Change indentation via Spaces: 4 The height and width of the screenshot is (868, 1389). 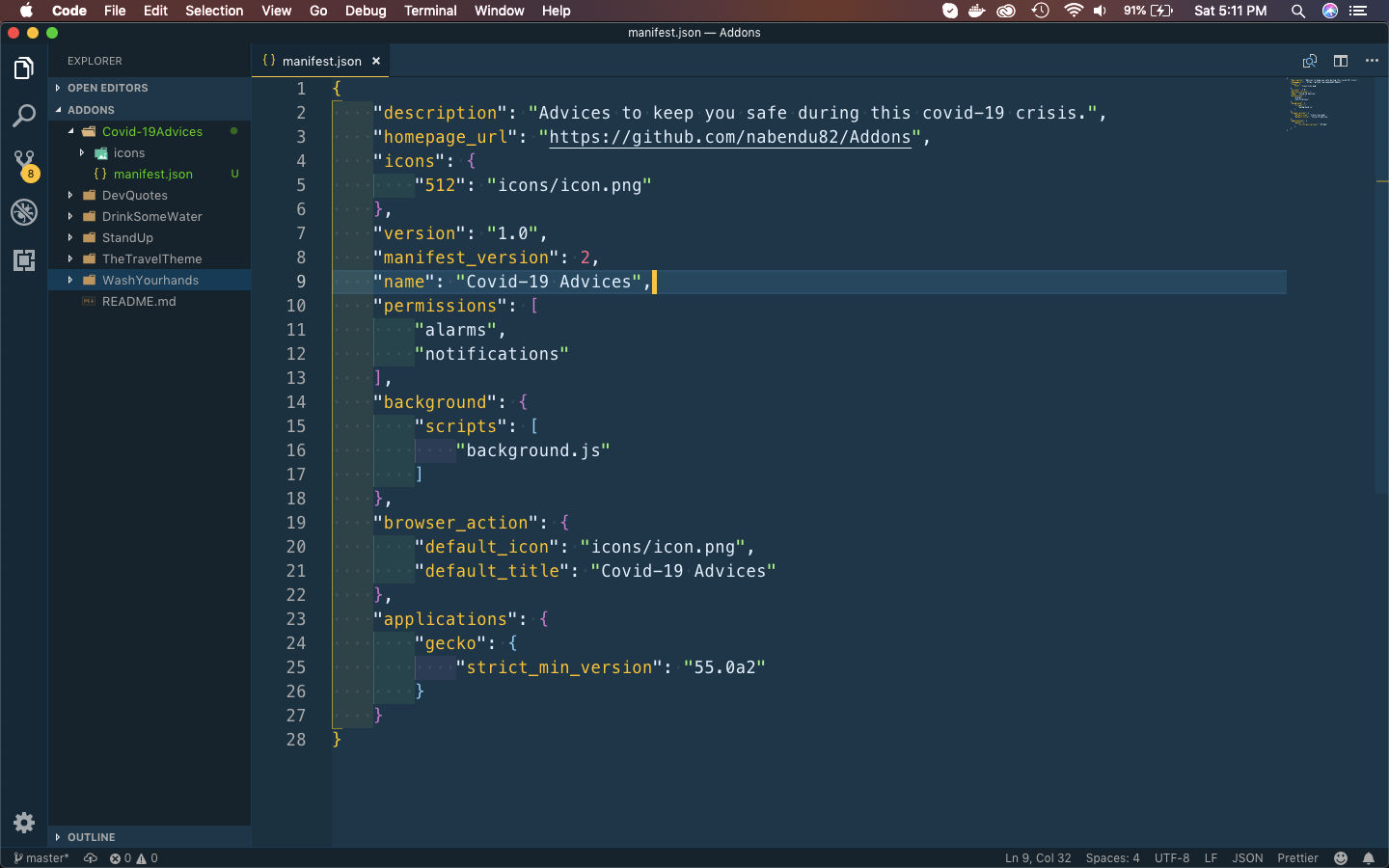[x=1112, y=858]
